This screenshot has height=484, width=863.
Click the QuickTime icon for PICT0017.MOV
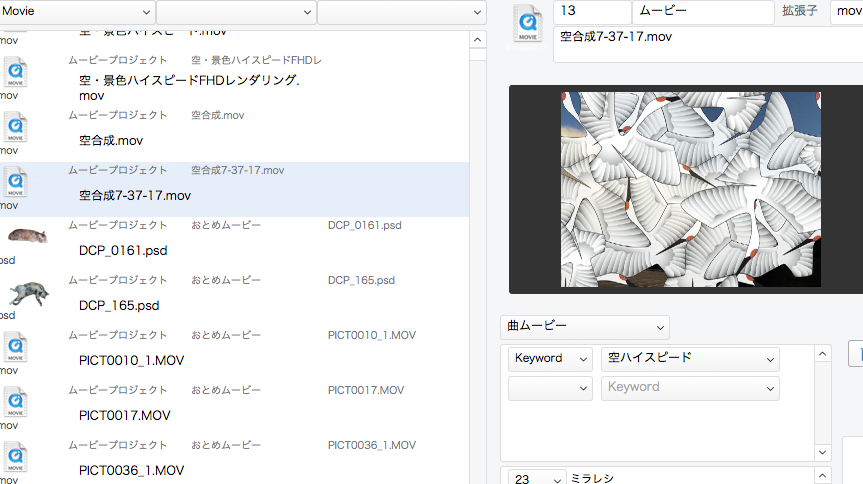15,403
